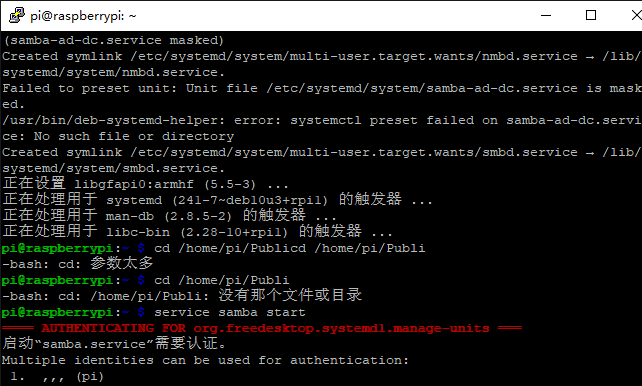The width and height of the screenshot is (642, 386).
Task: Click the 'Failed to preset unit' message
Action: (x=322, y=96)
